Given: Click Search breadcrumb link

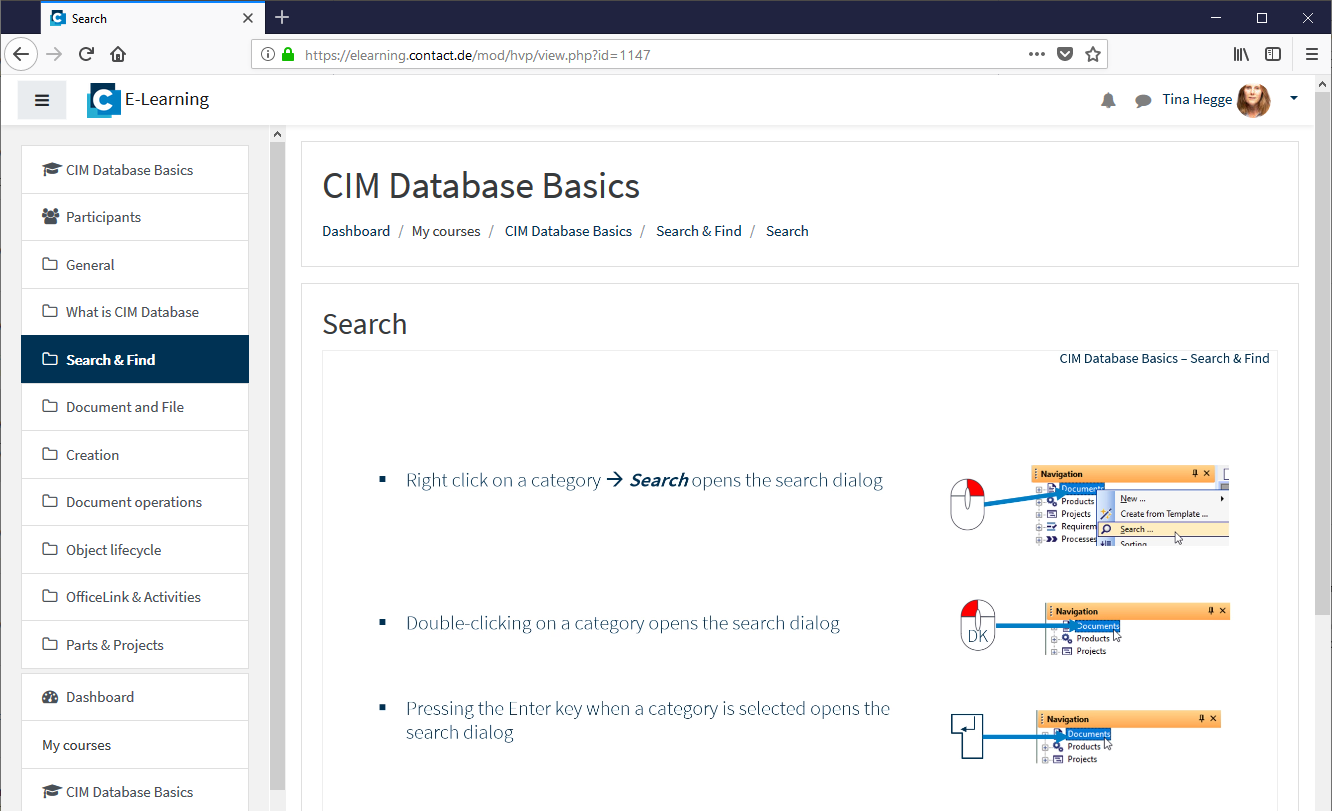Looking at the screenshot, I should [x=787, y=231].
